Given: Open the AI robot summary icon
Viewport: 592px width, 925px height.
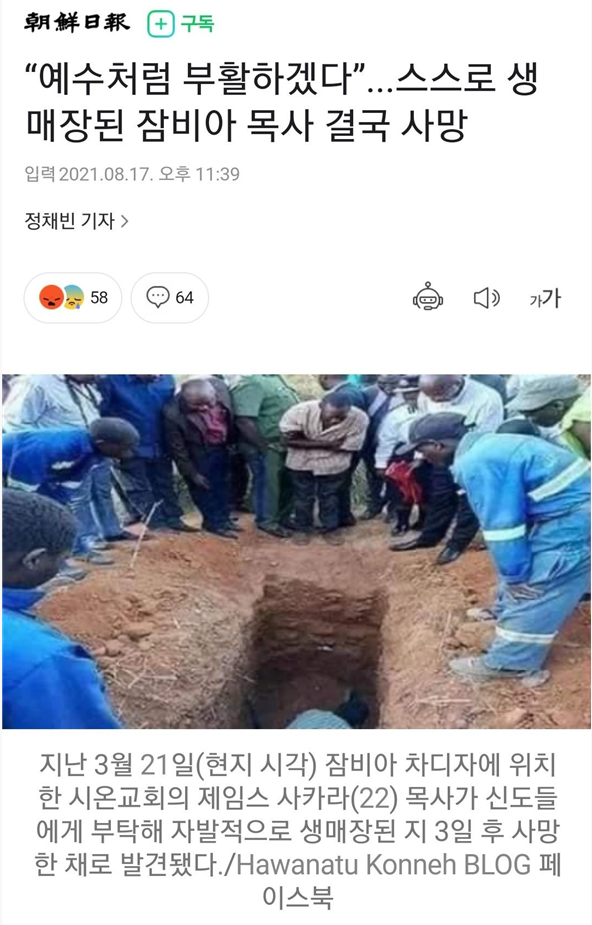Looking at the screenshot, I should [x=427, y=297].
